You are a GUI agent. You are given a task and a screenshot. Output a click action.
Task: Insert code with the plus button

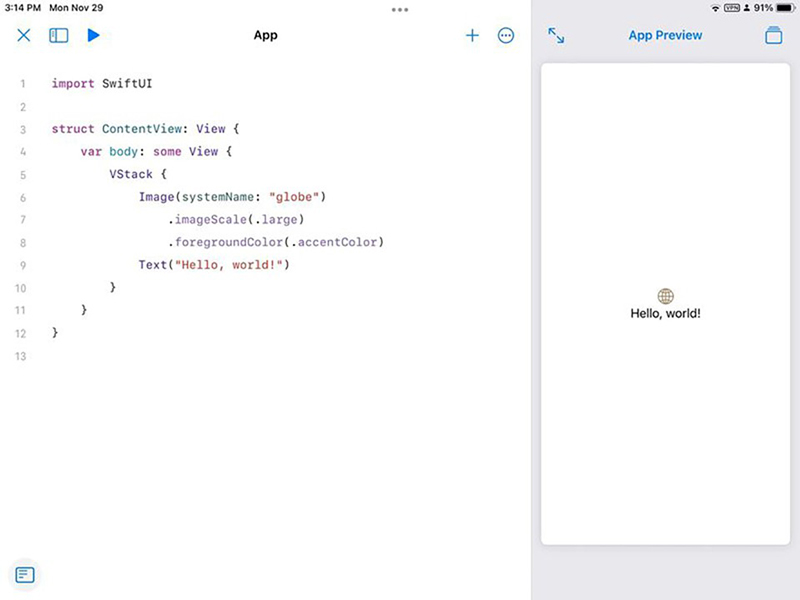pos(472,35)
